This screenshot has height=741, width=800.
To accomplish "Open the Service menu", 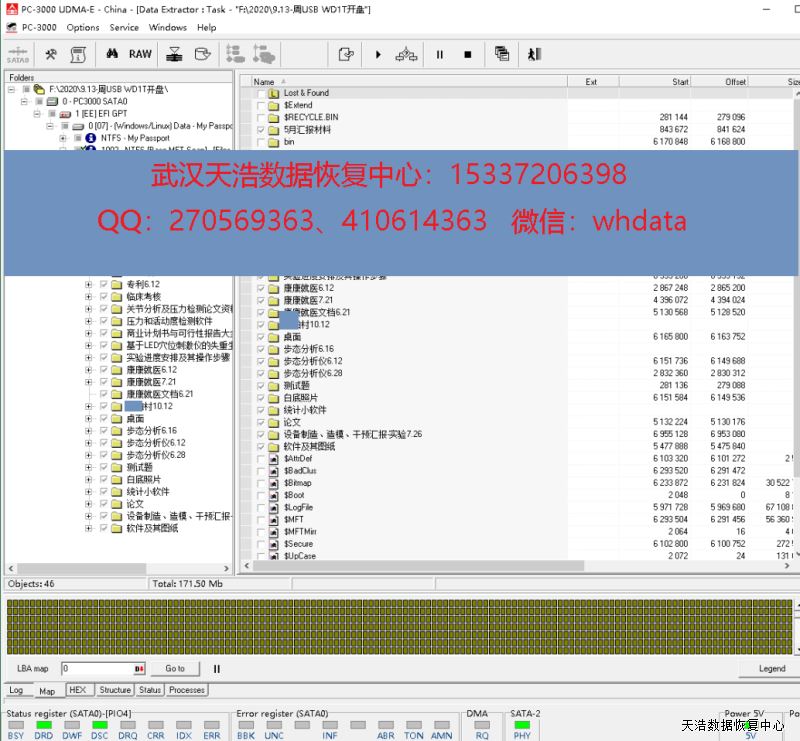I will point(124,27).
